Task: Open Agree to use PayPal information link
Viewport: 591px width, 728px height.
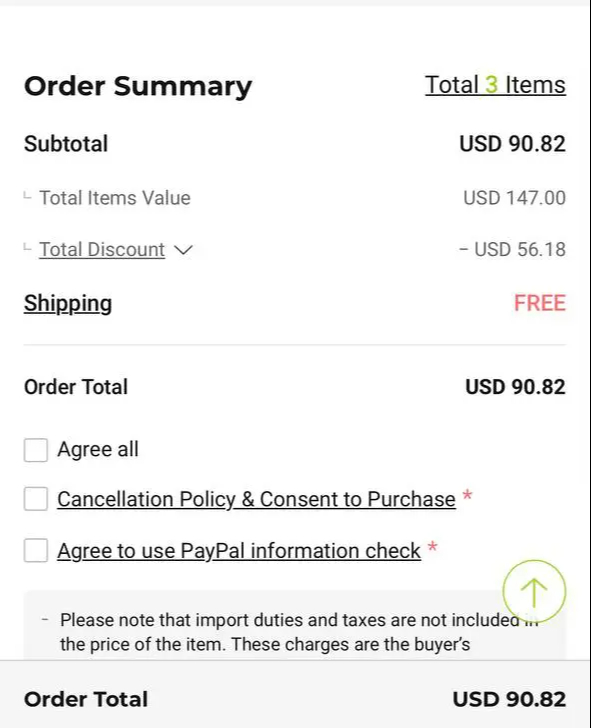Action: (x=239, y=551)
